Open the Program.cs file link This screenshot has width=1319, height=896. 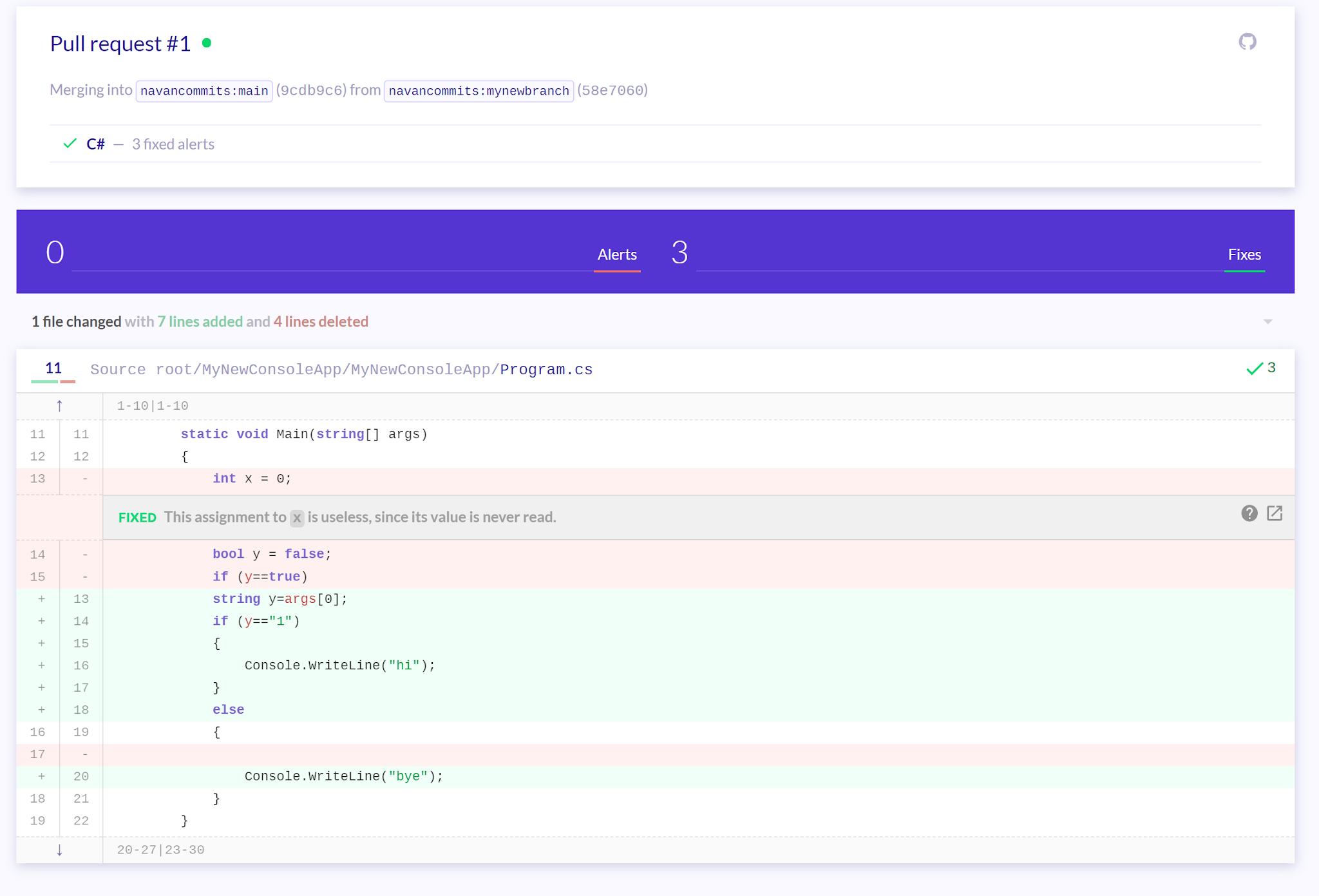546,370
